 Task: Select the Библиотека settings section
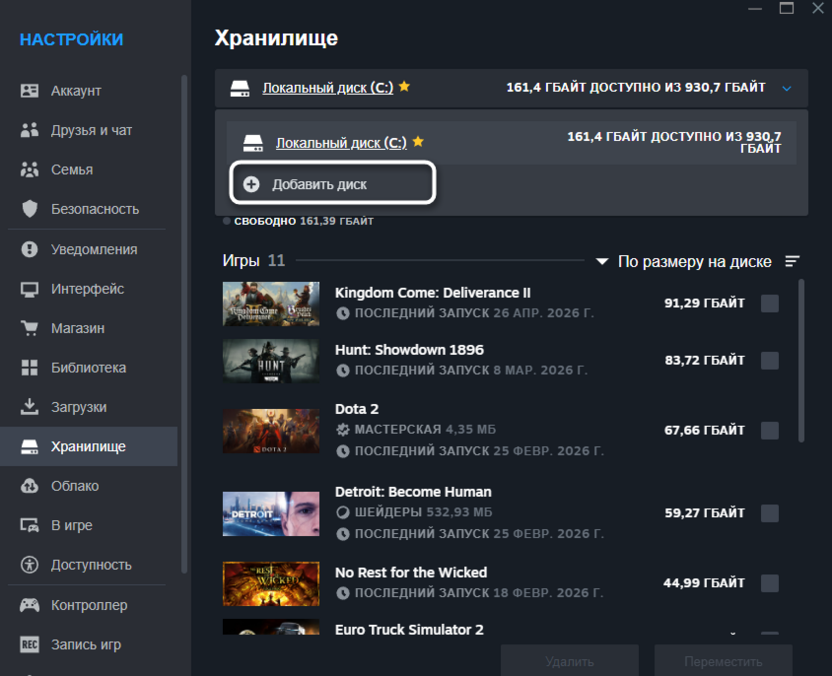[x=89, y=368]
